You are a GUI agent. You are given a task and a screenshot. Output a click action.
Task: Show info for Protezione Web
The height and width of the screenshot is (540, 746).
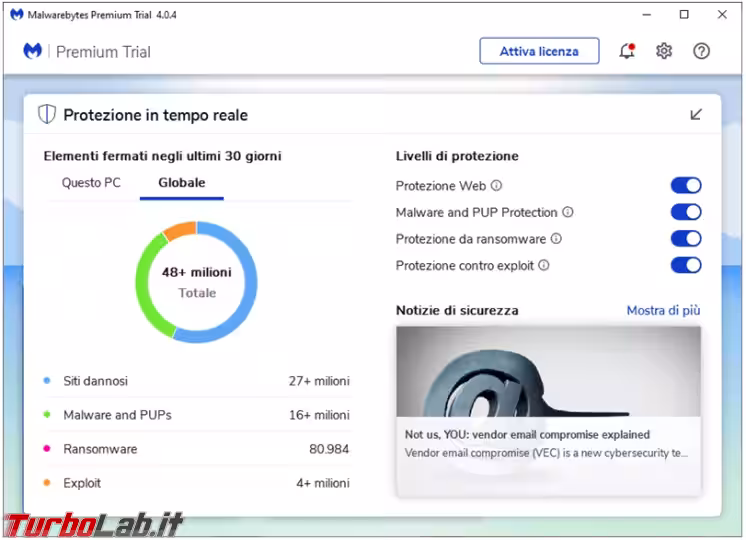(496, 186)
